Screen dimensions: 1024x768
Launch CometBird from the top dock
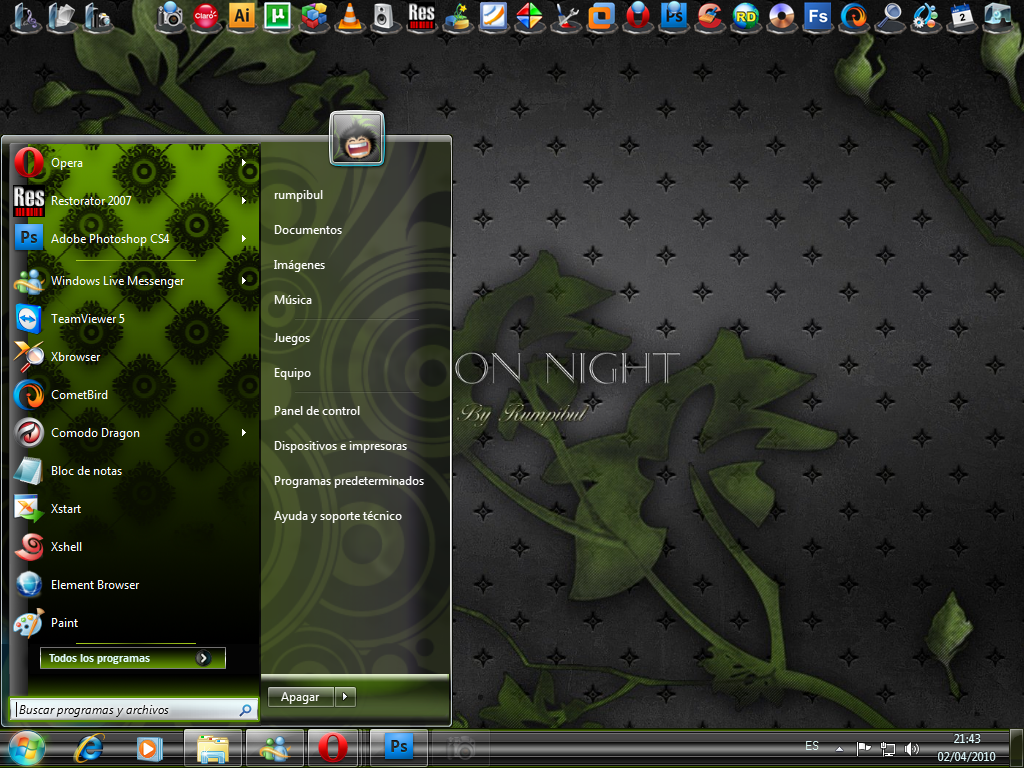click(854, 17)
